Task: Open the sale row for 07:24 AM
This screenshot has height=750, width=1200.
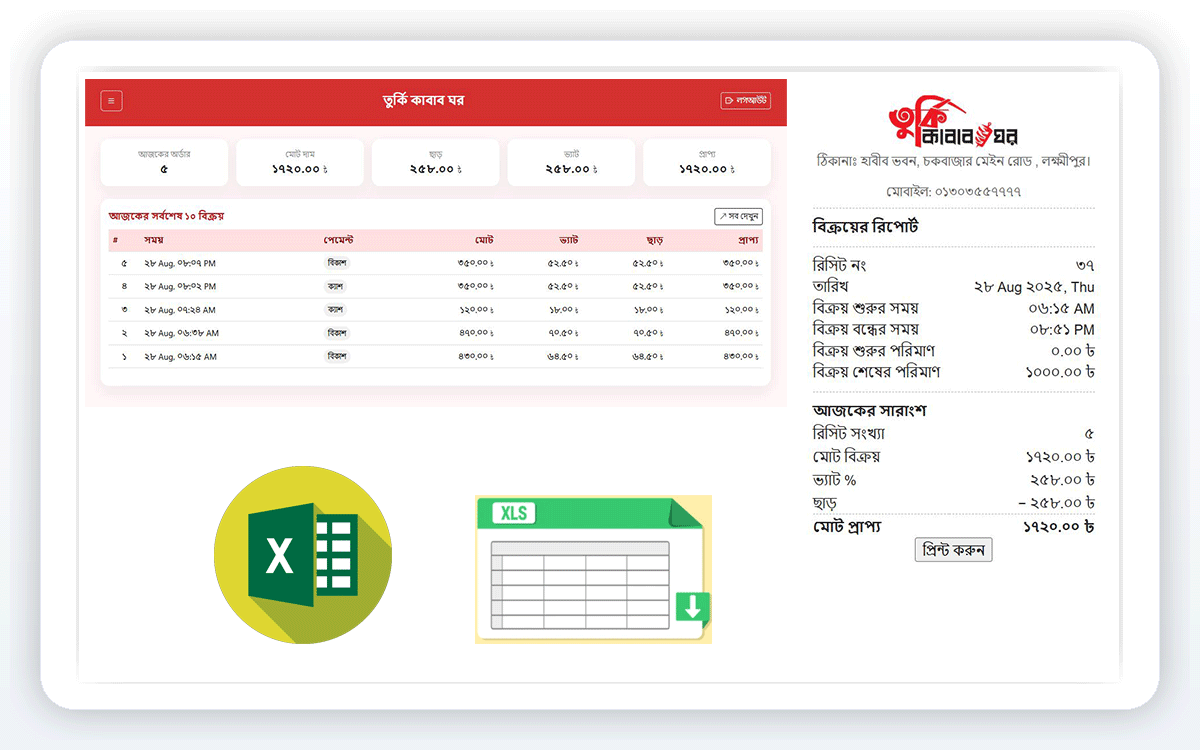Action: 435,310
